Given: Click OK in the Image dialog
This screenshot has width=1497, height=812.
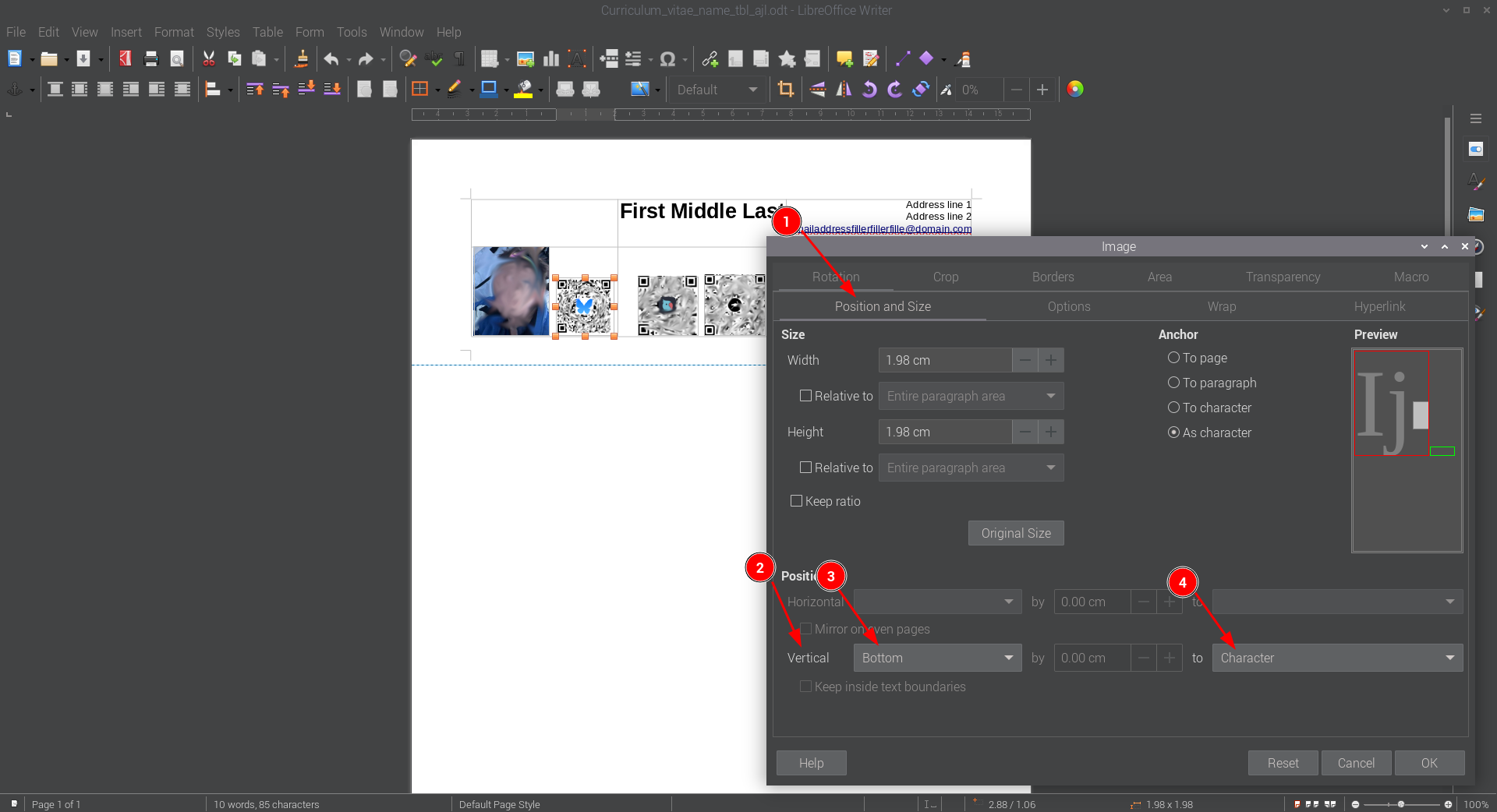Looking at the screenshot, I should click(1429, 763).
